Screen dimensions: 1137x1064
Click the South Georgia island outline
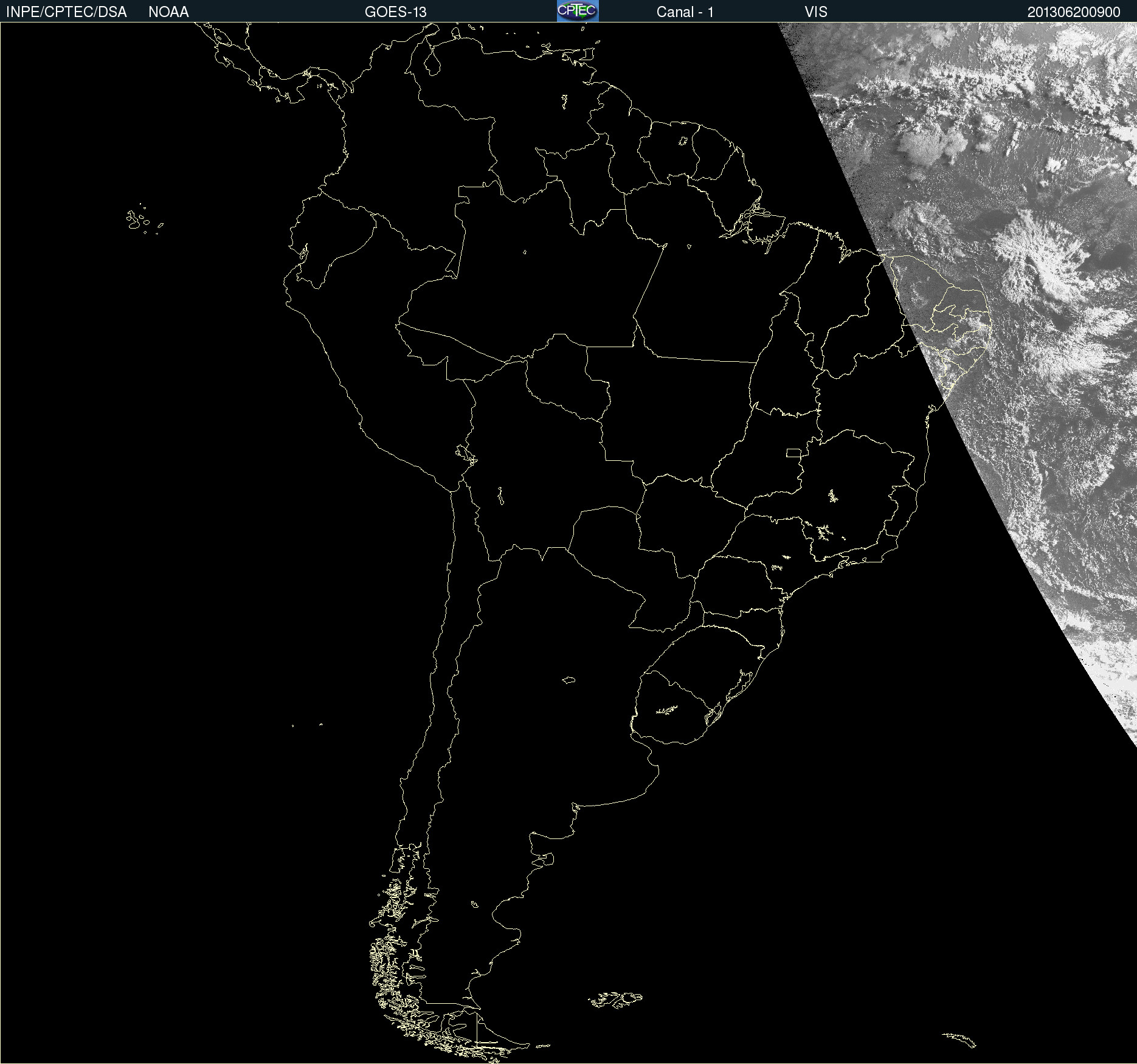pos(959,1040)
